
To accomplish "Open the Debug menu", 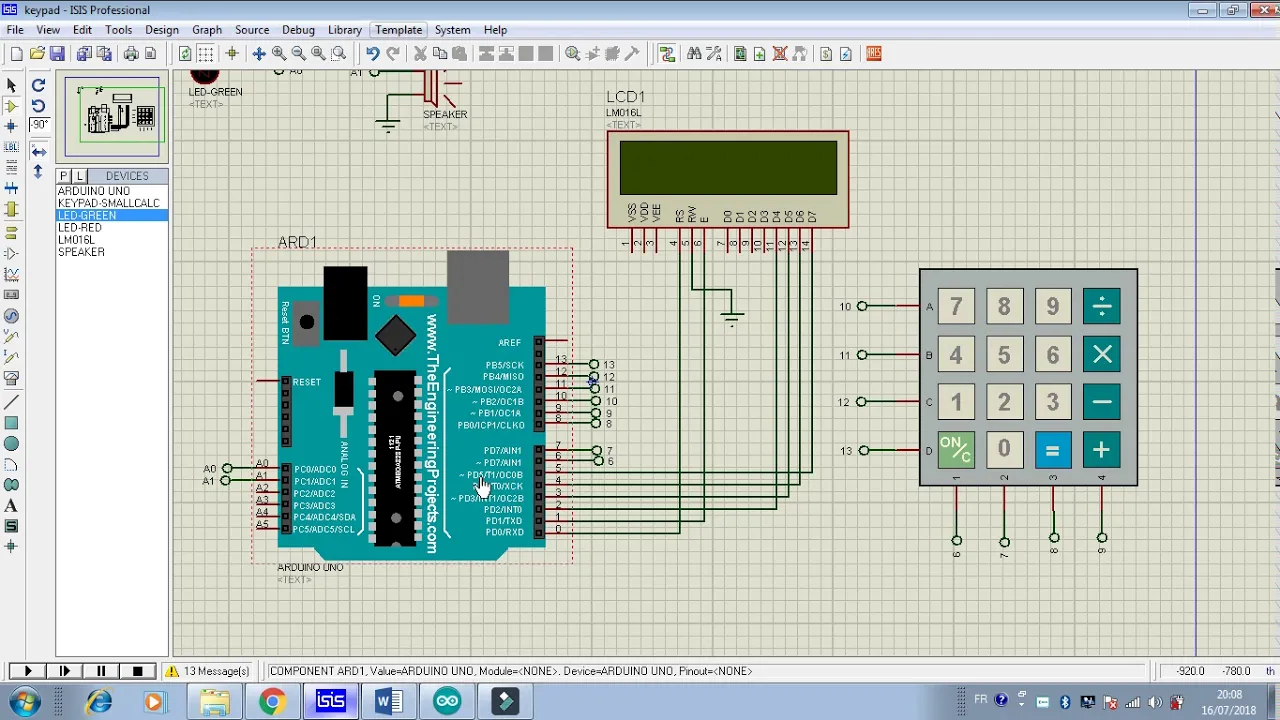I will [x=298, y=30].
